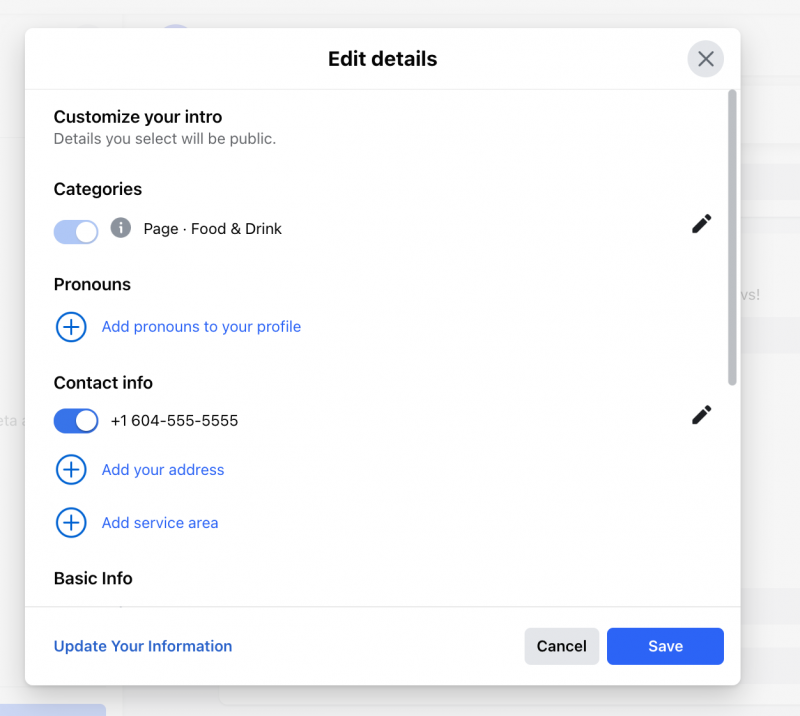Edit the phone number with pencil icon
This screenshot has width=800, height=716.
click(x=702, y=415)
